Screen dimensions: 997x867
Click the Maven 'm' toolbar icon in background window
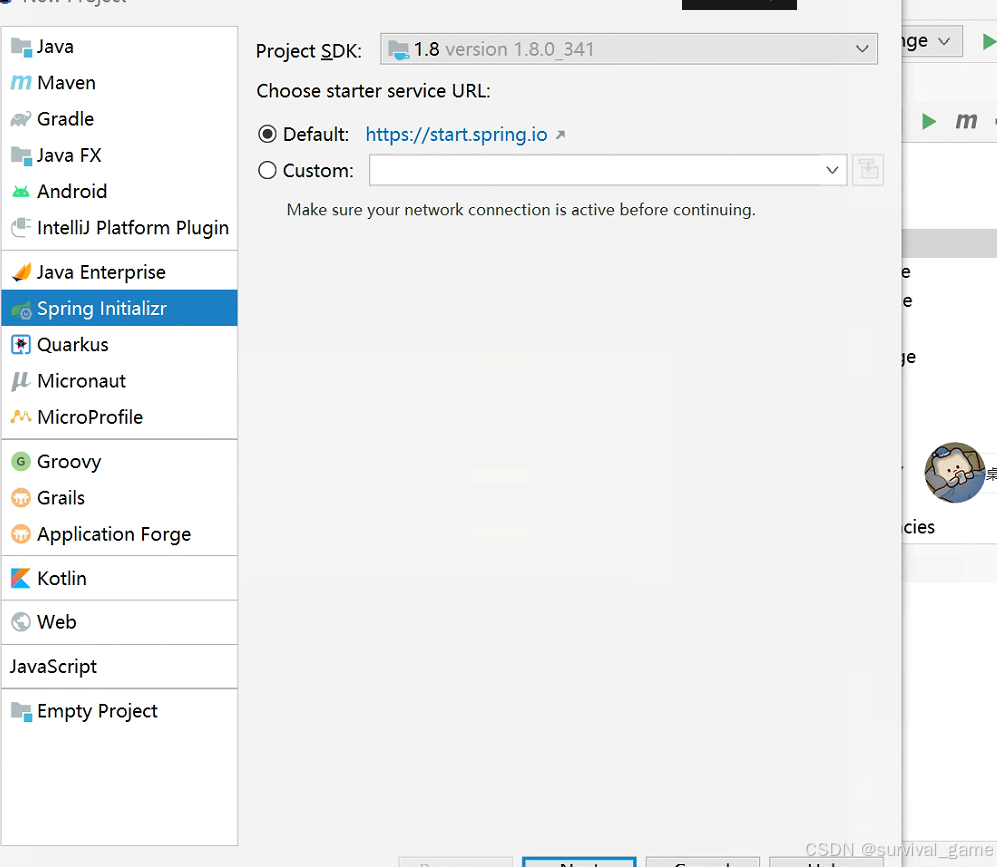(x=966, y=120)
